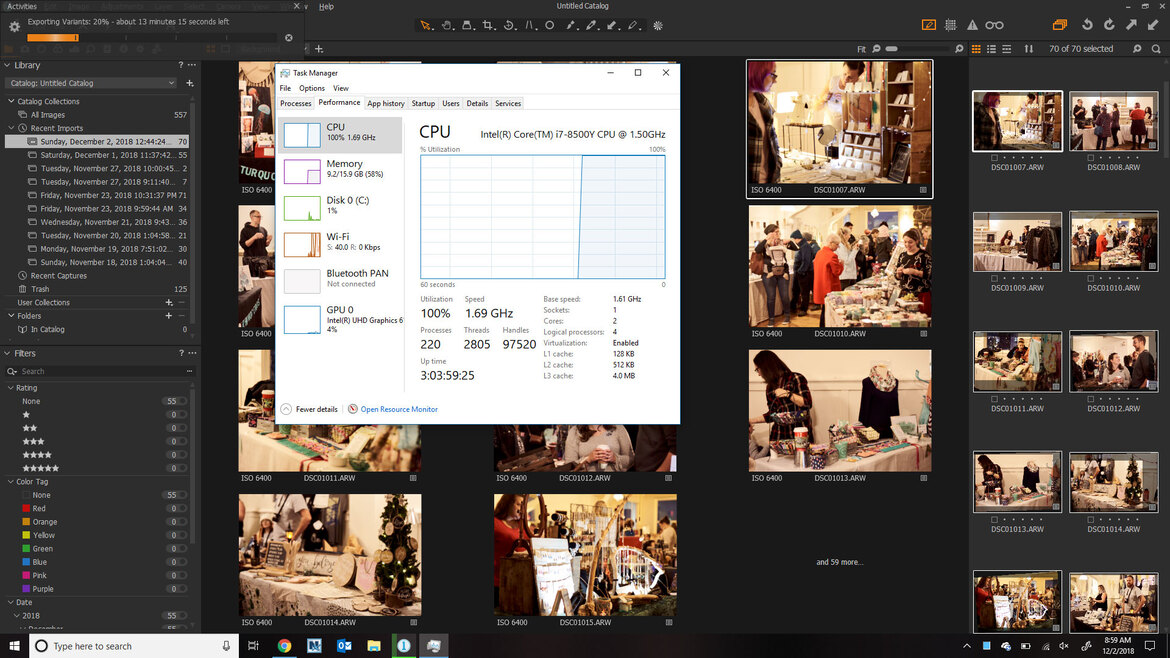Screen dimensions: 1170x658
Task: Open activities gear settings icon
Action: click(x=14, y=27)
